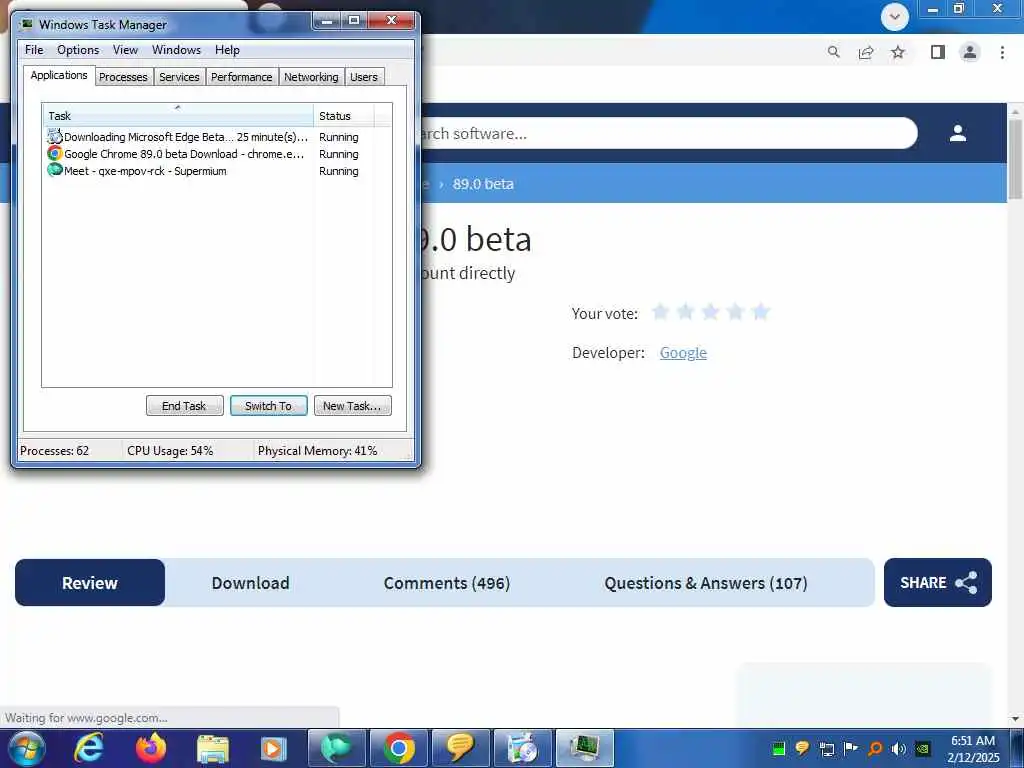Click the End Task button

click(x=184, y=406)
